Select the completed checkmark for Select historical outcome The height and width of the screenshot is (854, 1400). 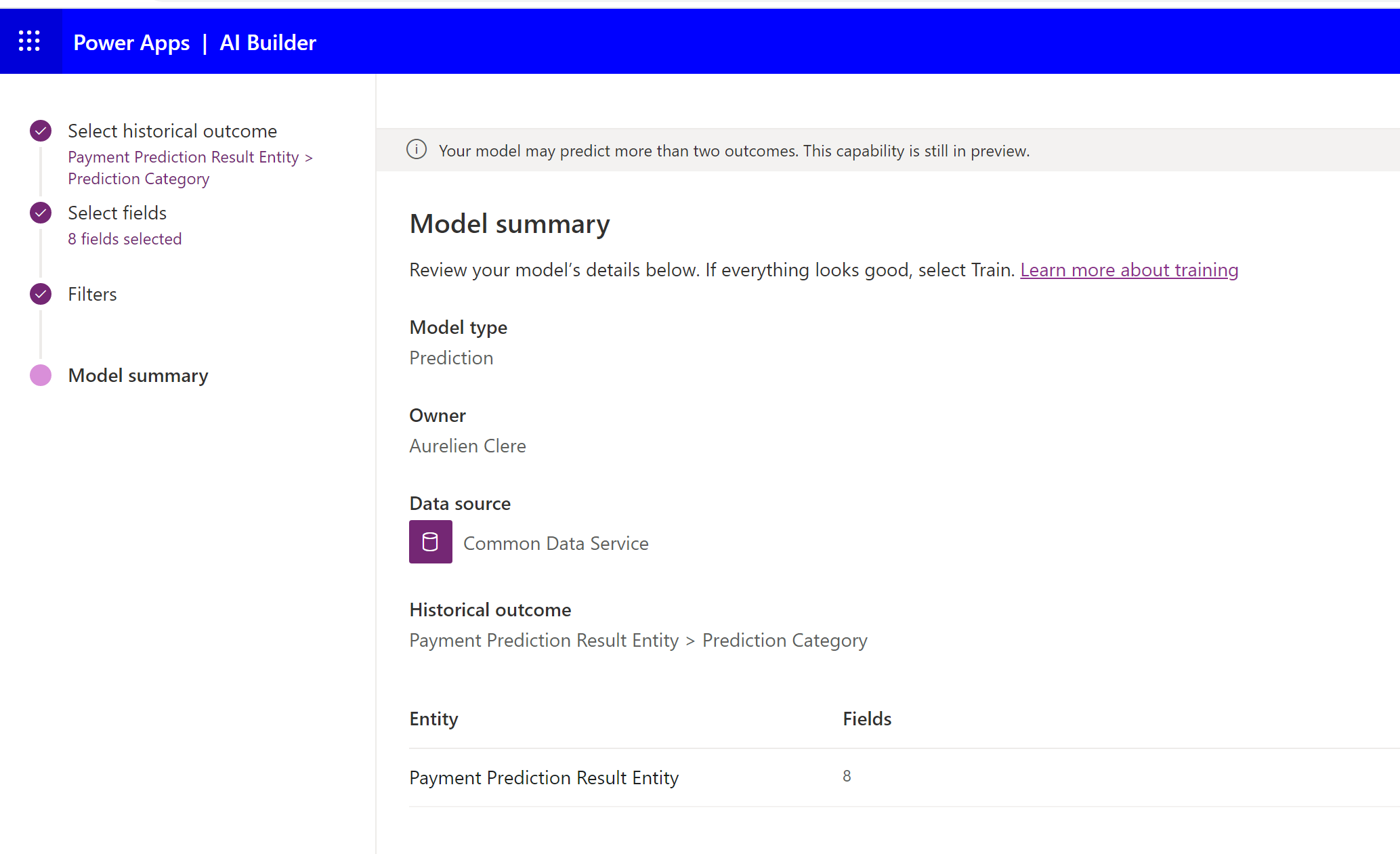click(x=41, y=130)
